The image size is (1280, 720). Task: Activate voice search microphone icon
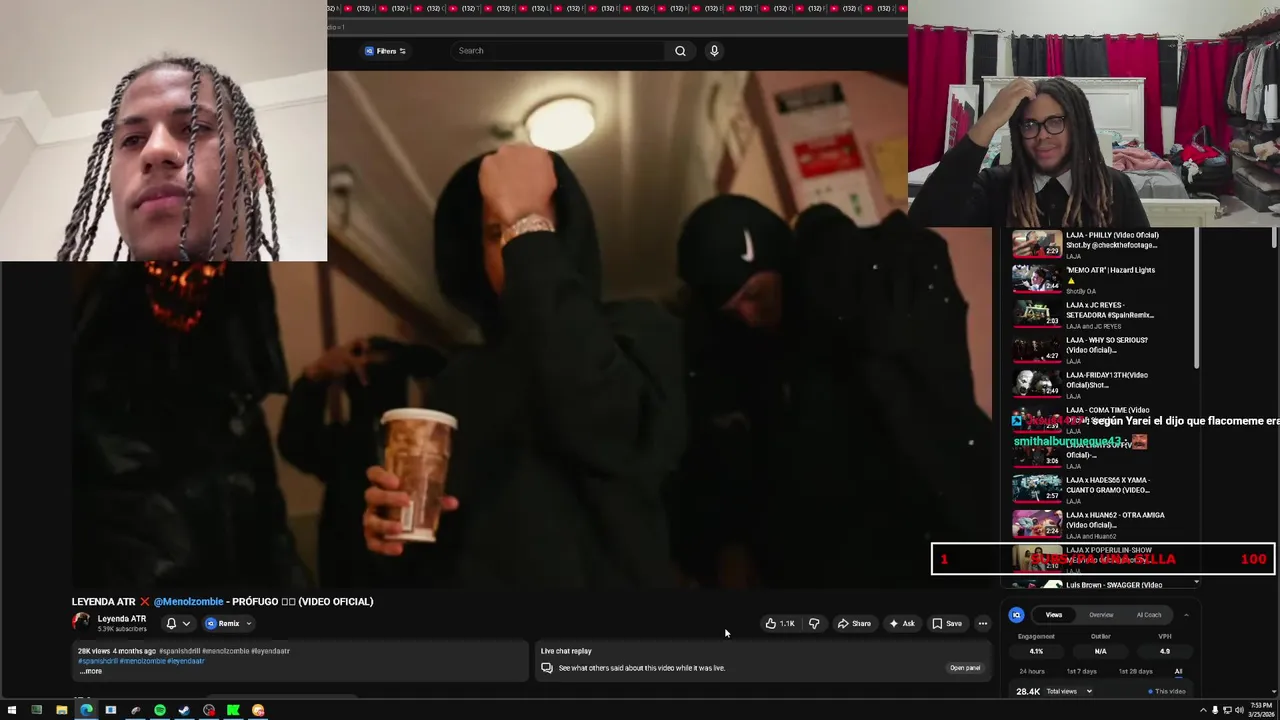[714, 51]
